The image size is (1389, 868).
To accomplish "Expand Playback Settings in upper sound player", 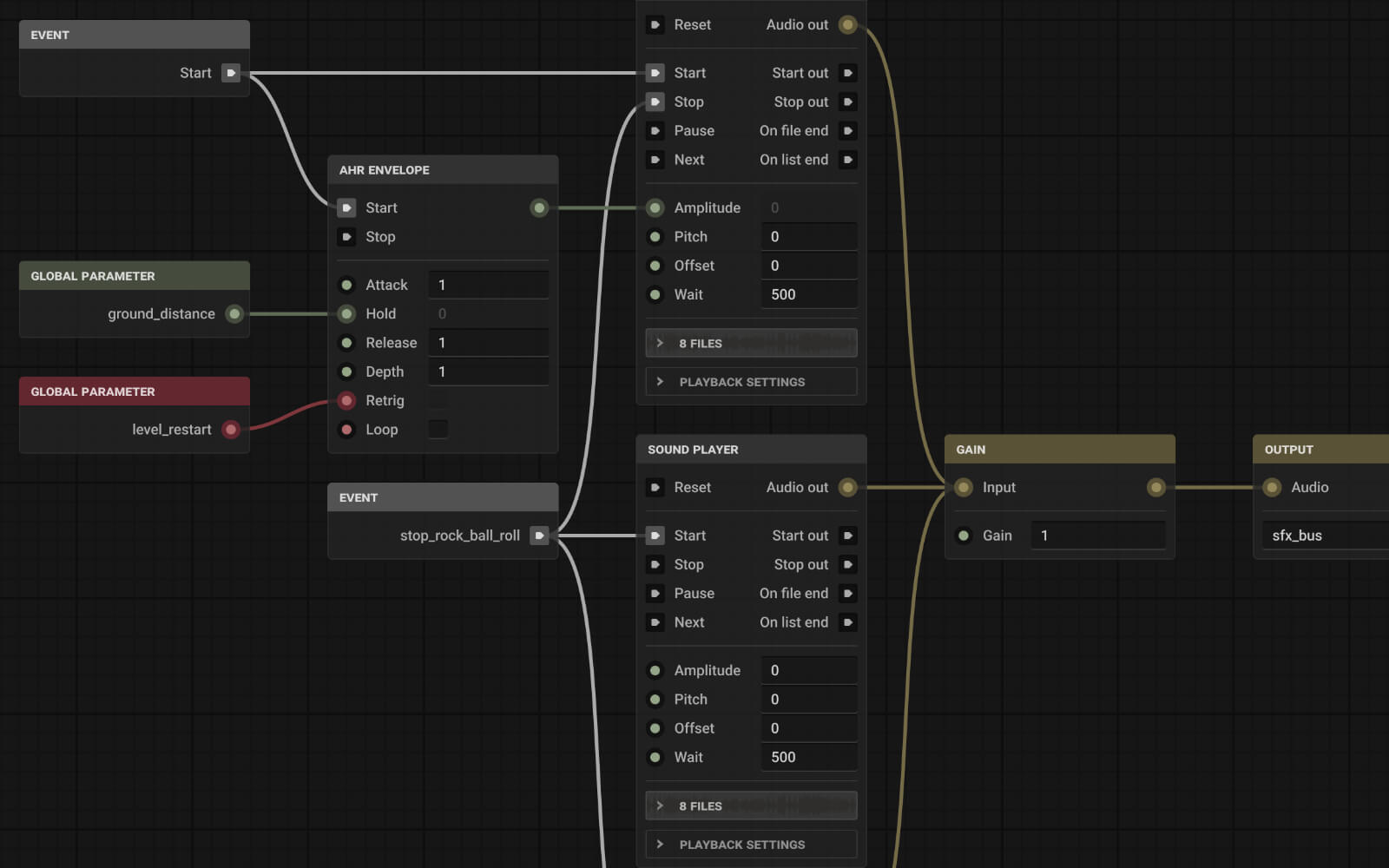I will [750, 382].
